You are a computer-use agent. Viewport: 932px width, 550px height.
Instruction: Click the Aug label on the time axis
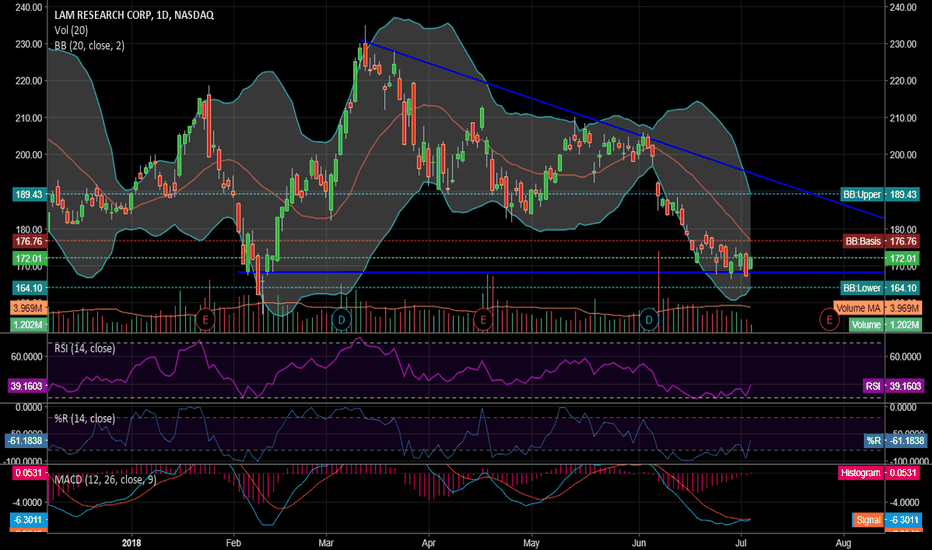tap(843, 543)
